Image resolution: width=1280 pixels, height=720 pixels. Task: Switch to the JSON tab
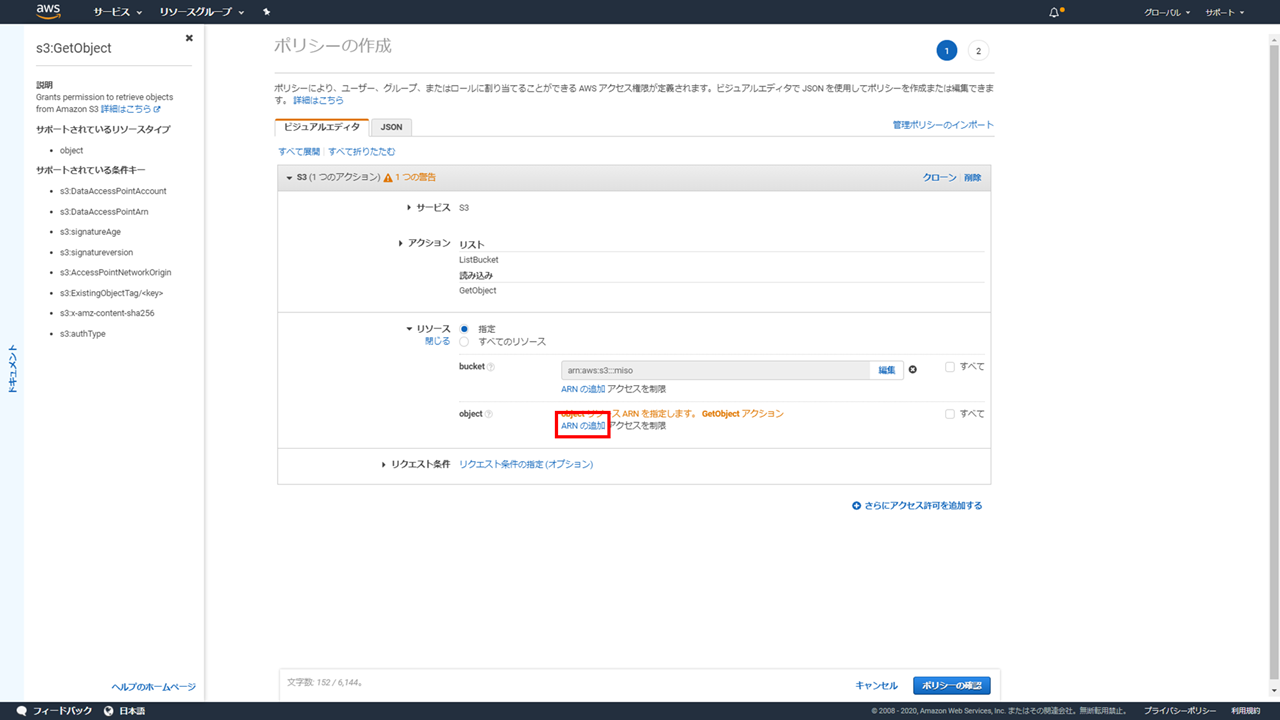tap(391, 127)
